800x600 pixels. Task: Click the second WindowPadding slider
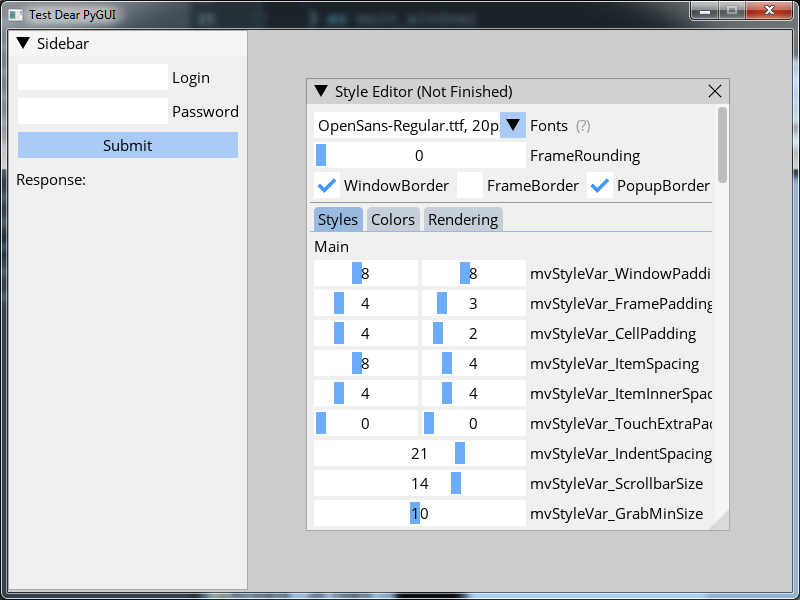[x=473, y=273]
